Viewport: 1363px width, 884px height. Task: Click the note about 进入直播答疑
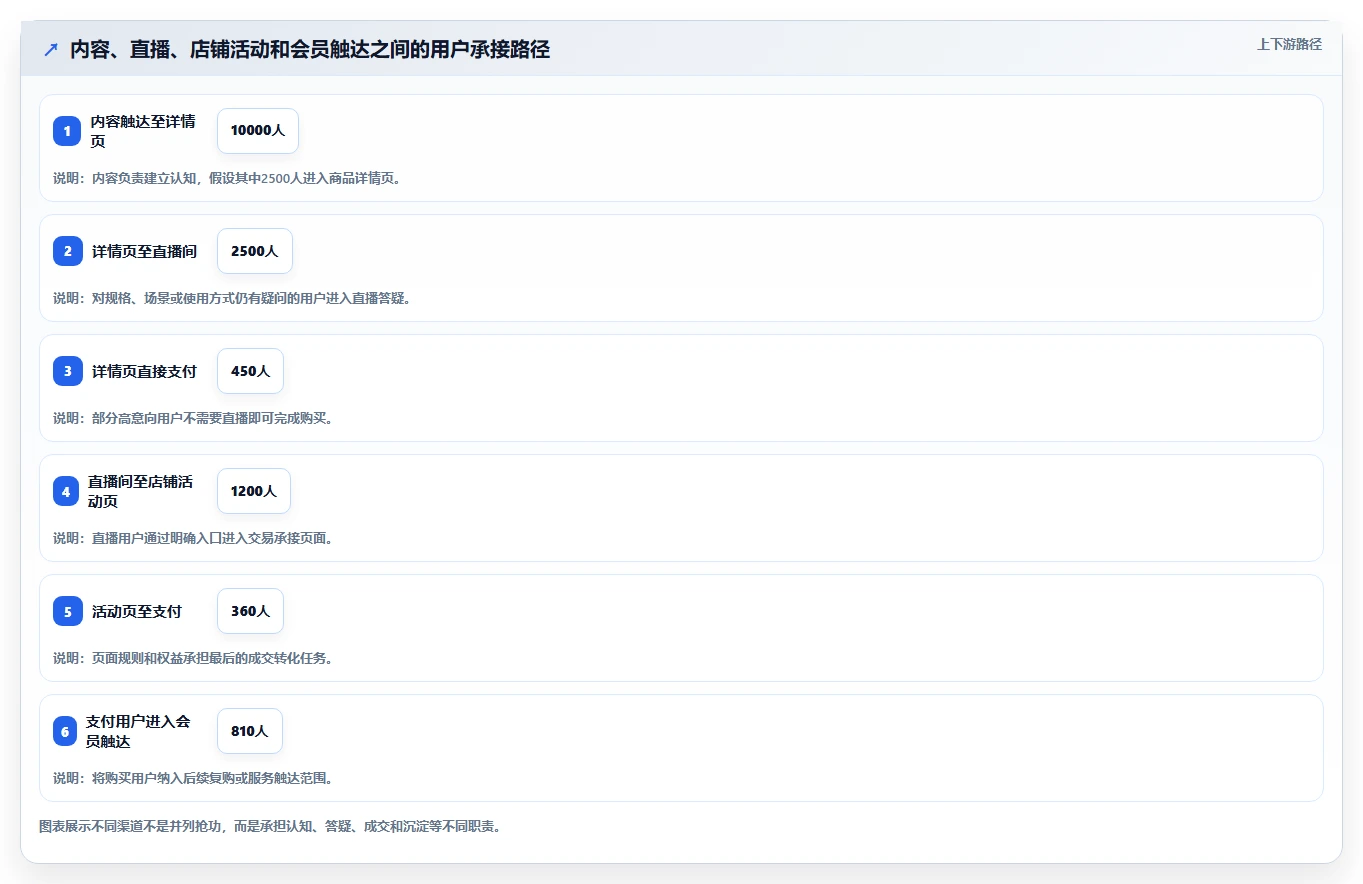pyautogui.click(x=232, y=298)
